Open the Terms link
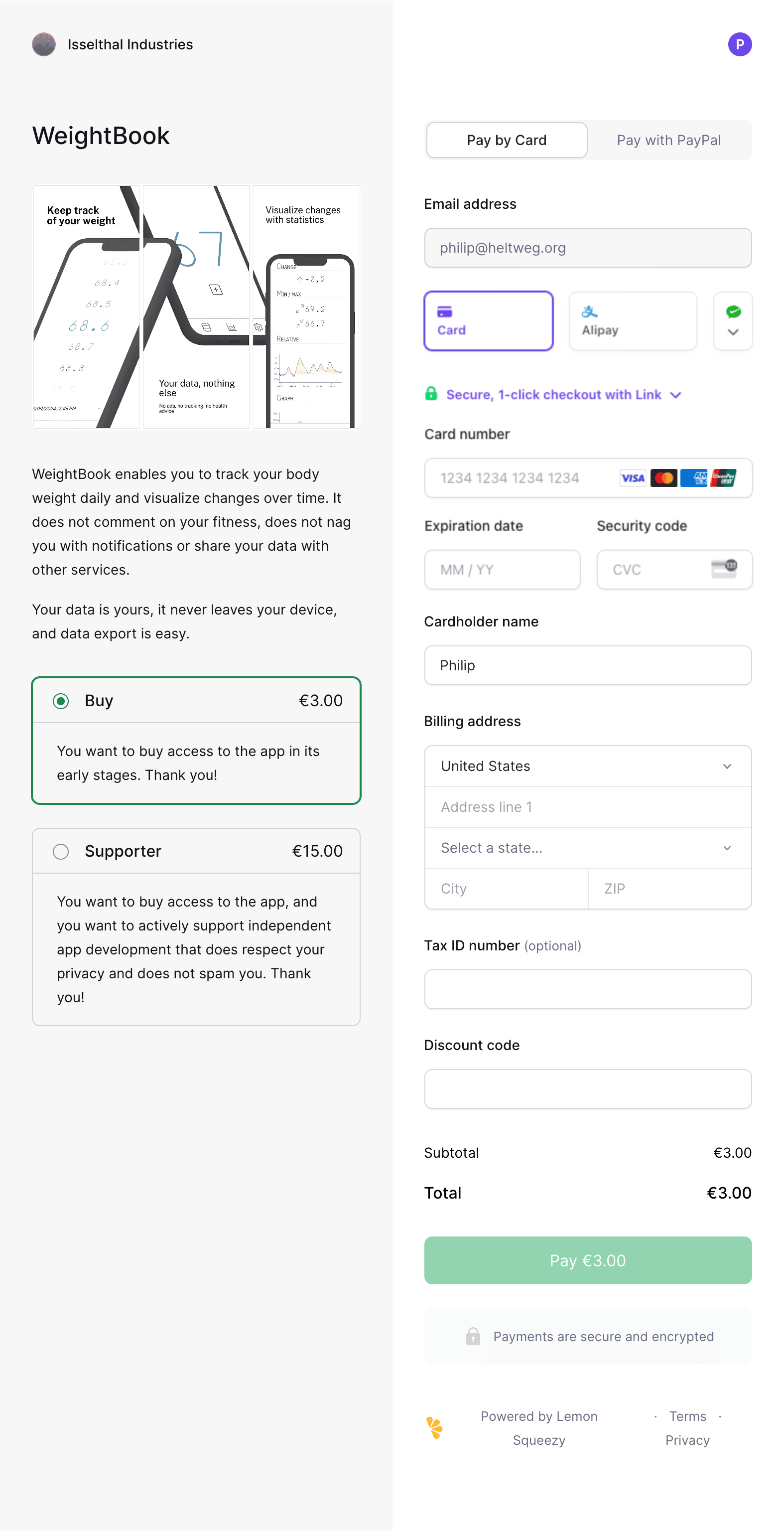 tap(687, 1416)
